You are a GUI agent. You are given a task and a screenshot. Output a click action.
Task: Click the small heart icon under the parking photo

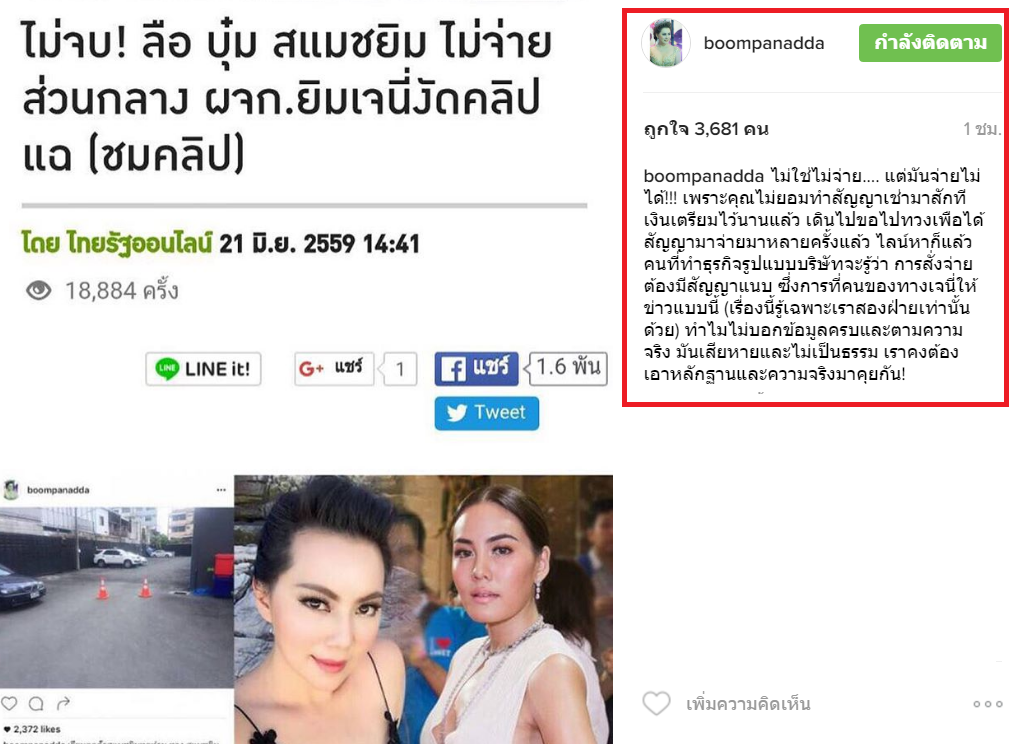point(9,703)
